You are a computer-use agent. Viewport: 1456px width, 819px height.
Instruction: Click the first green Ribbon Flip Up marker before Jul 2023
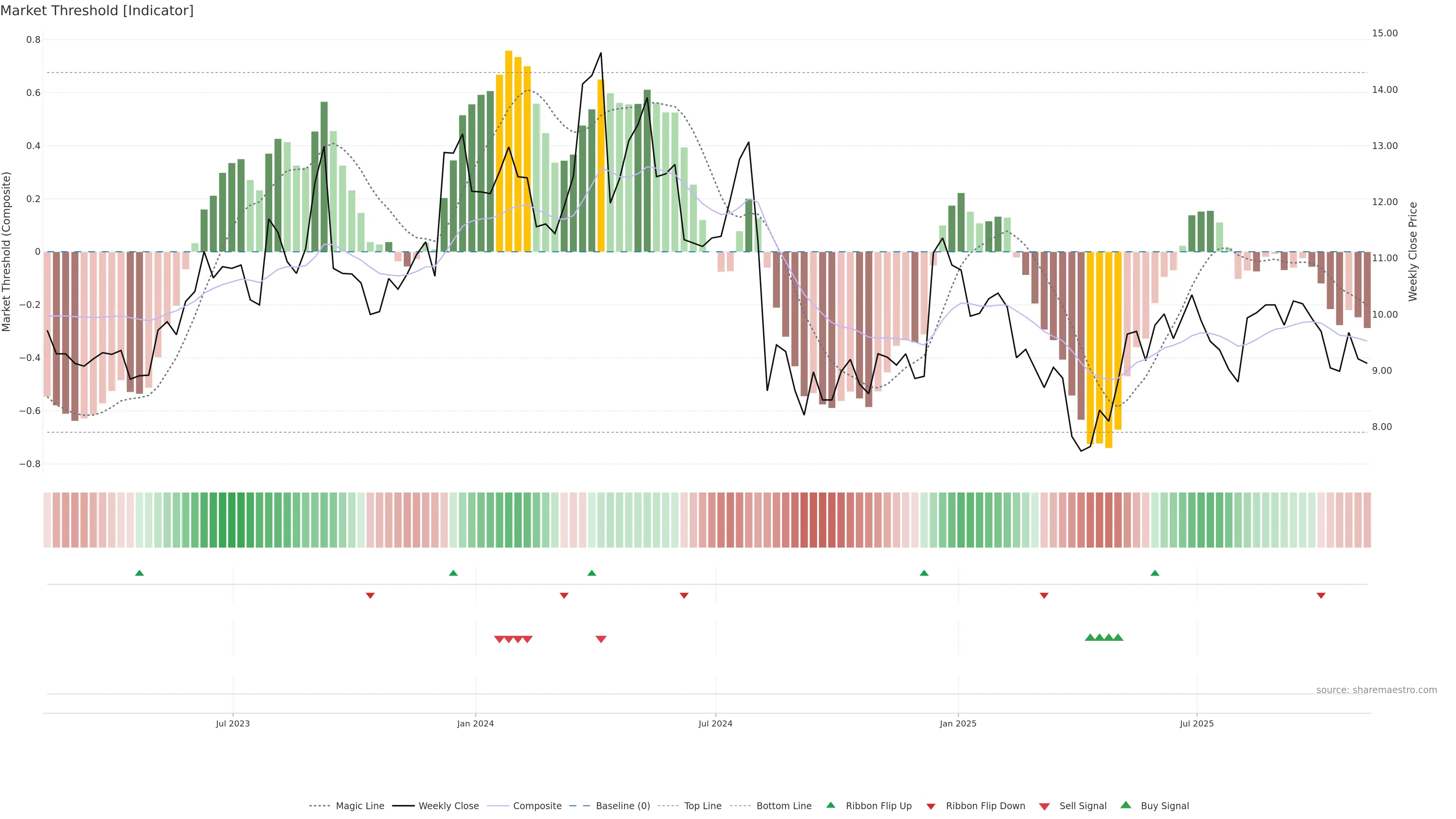point(140,573)
